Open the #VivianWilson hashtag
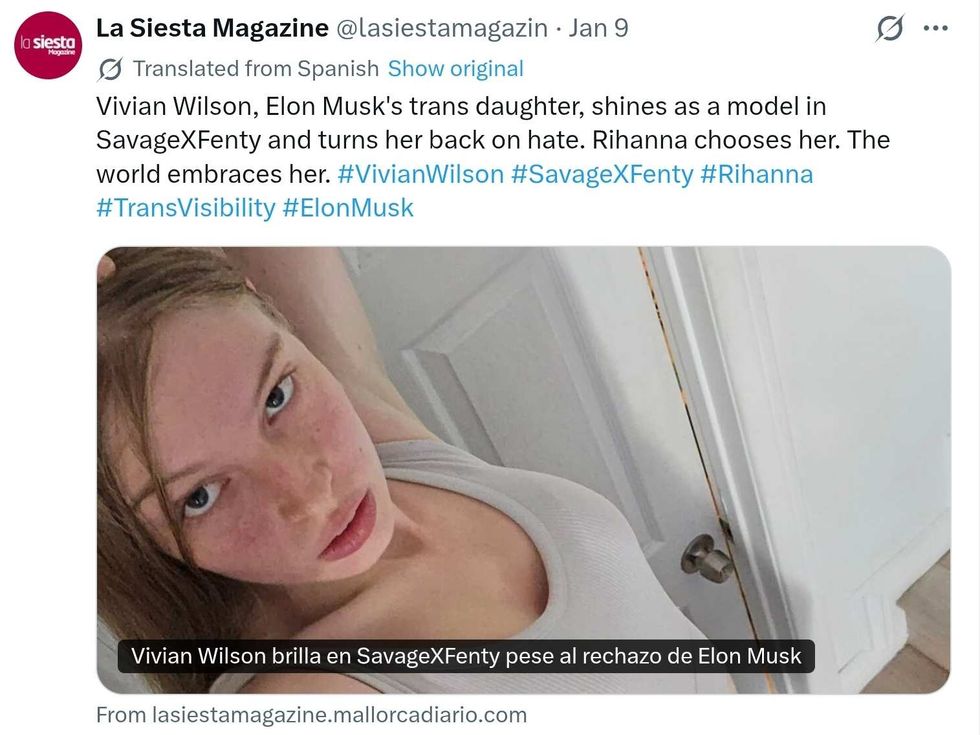 tap(420, 174)
